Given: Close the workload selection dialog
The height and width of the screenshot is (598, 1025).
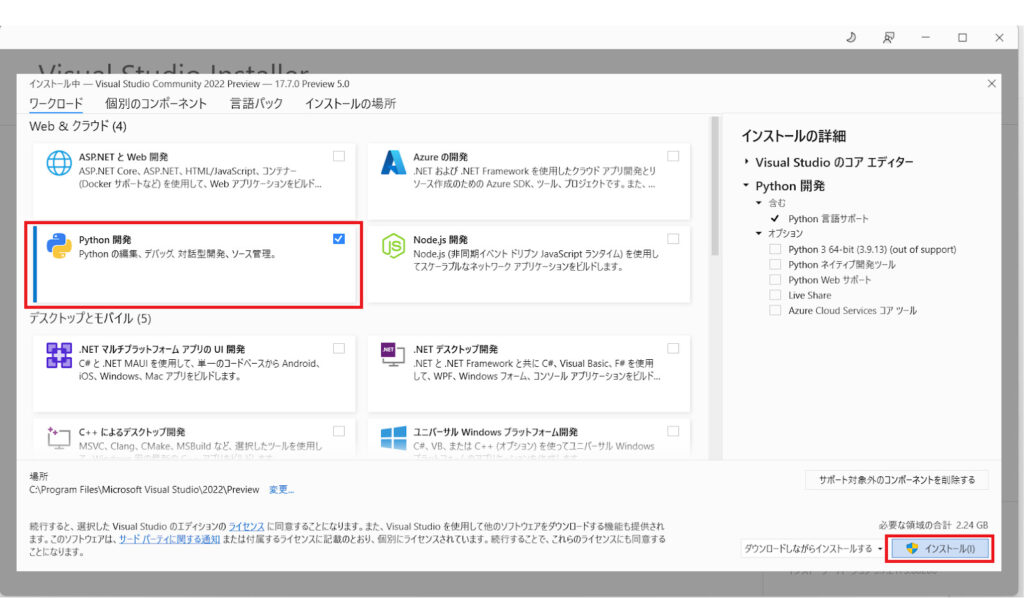Looking at the screenshot, I should coord(992,84).
